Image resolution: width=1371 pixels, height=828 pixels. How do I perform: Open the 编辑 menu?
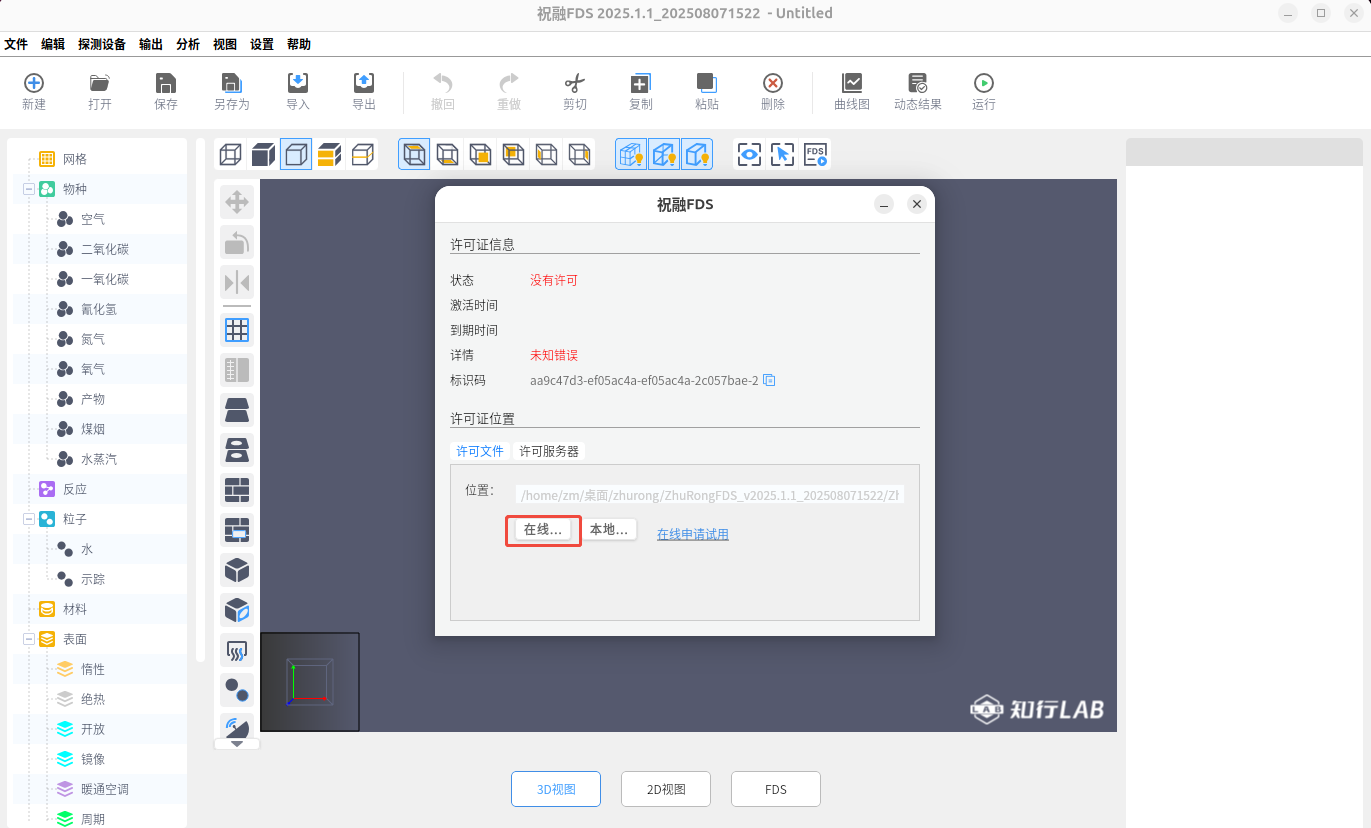[x=53, y=44]
